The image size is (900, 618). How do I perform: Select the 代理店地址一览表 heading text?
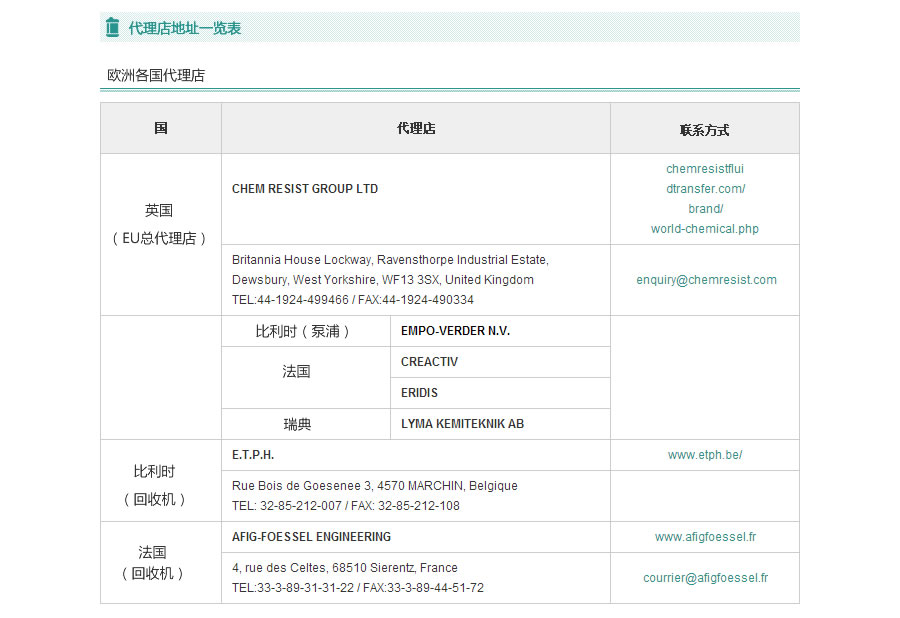(184, 28)
